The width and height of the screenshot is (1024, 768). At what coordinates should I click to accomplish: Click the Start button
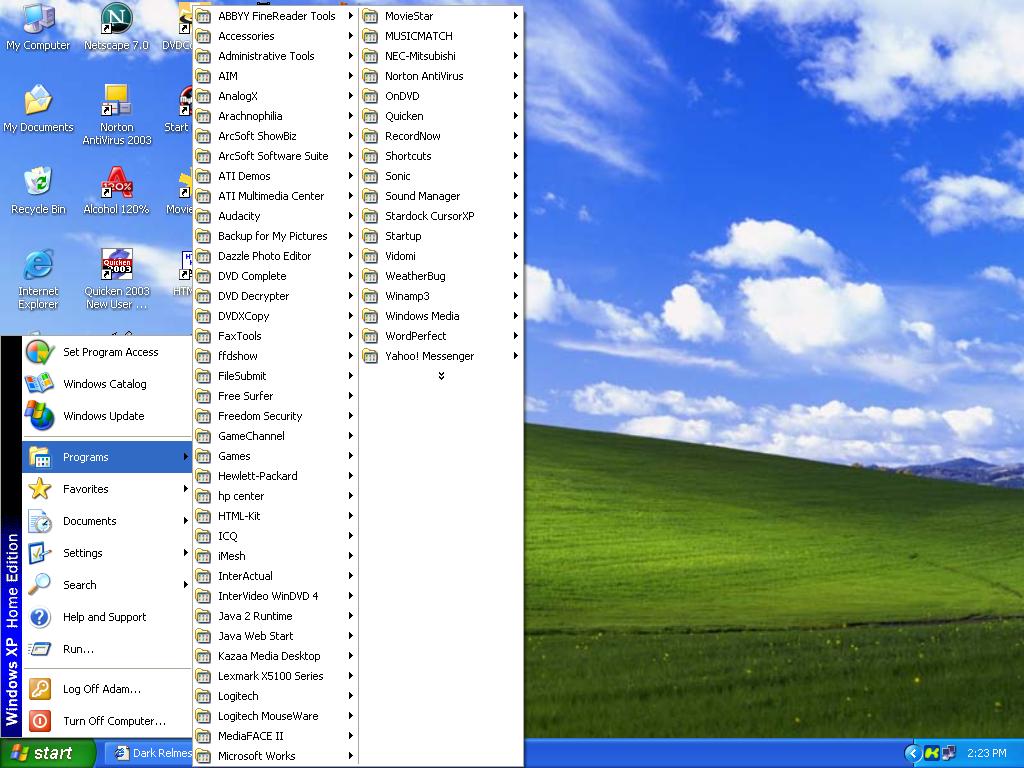[48, 753]
